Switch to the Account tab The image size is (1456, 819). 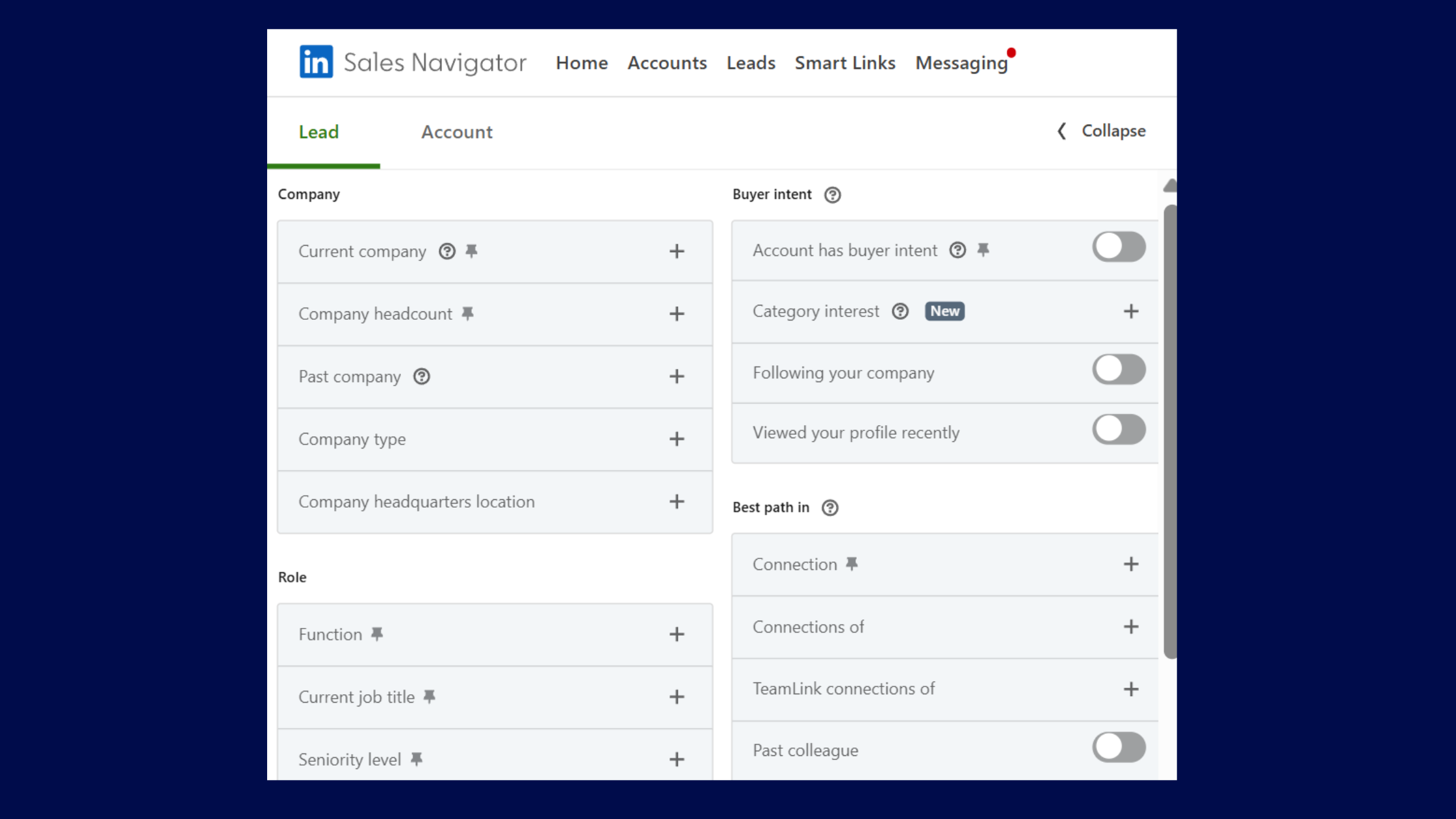pos(457,132)
